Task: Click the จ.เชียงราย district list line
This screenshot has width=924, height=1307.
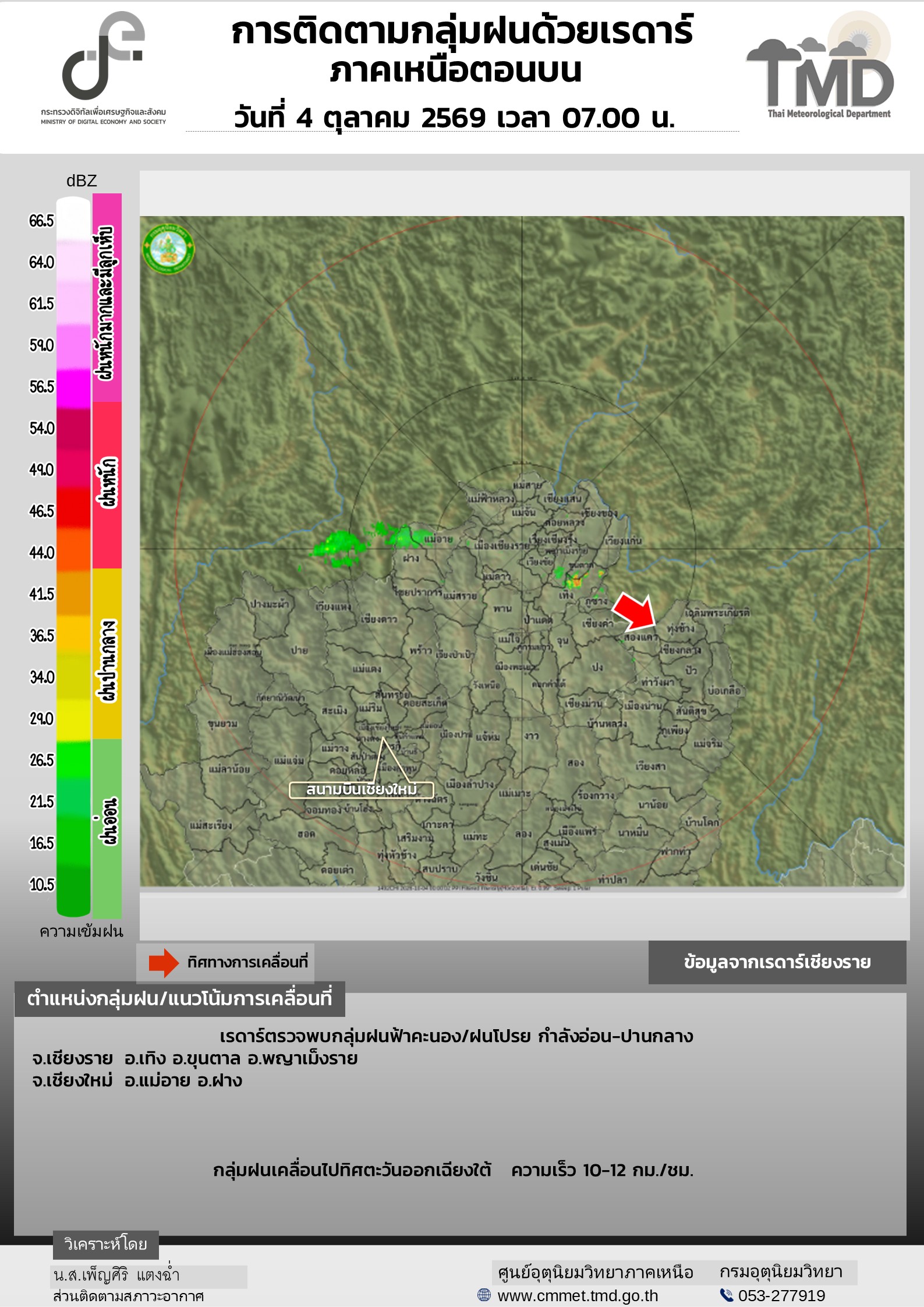Action: click(x=195, y=1058)
